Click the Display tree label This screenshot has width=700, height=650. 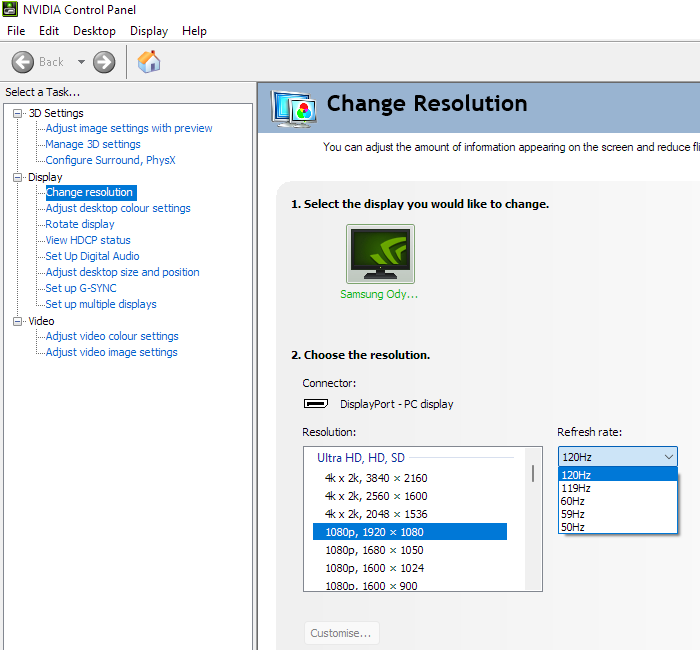click(45, 177)
